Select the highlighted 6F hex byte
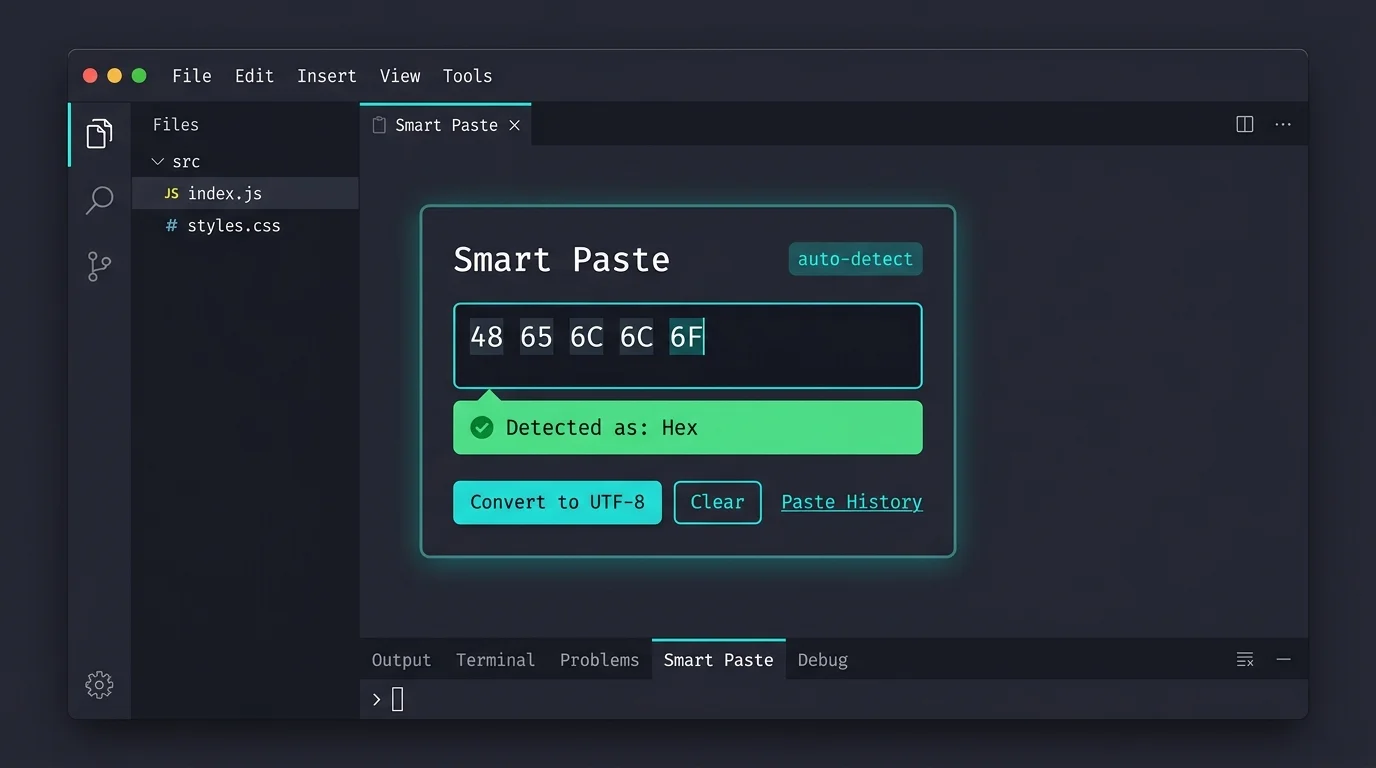This screenshot has width=1376, height=768. (686, 337)
